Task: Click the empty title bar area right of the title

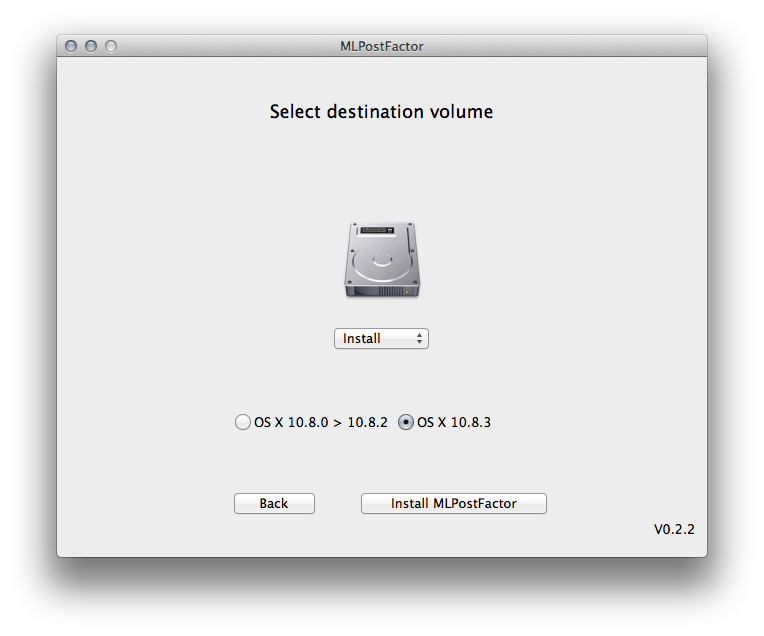Action: point(560,46)
